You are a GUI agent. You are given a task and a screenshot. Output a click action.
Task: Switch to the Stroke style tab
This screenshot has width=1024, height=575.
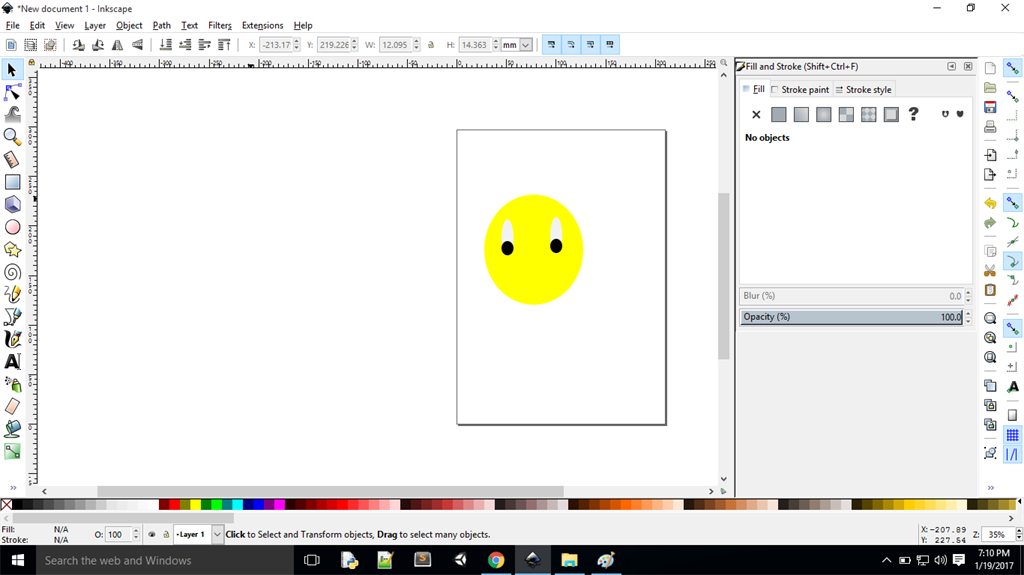[863, 90]
